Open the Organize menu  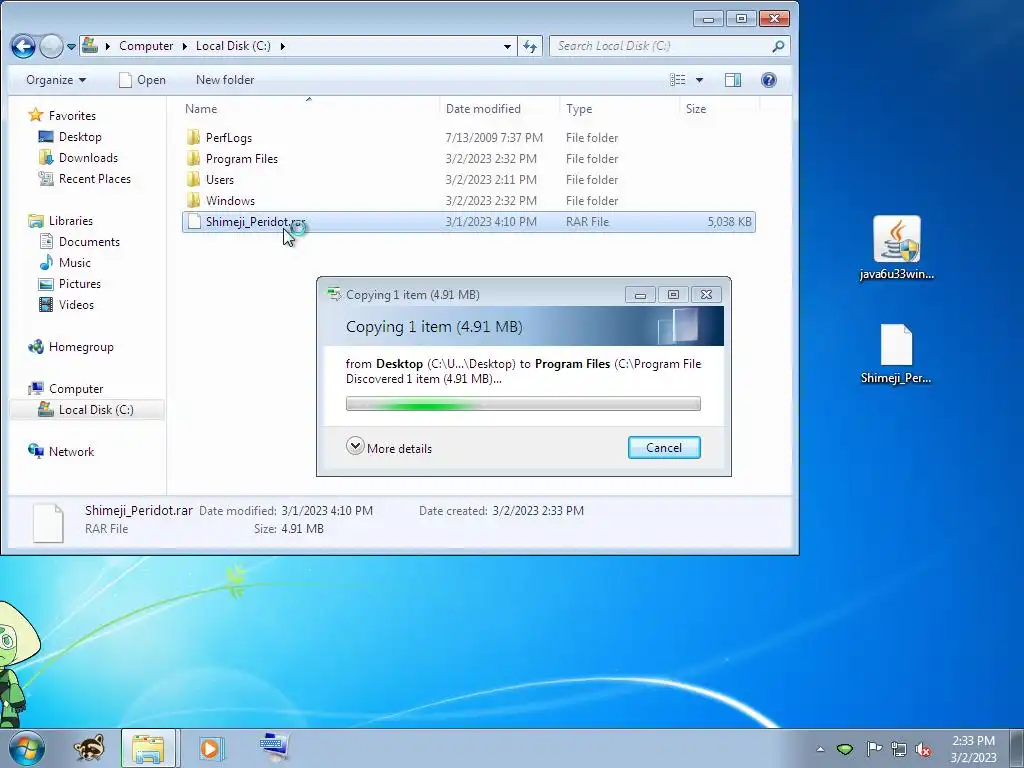(56, 80)
